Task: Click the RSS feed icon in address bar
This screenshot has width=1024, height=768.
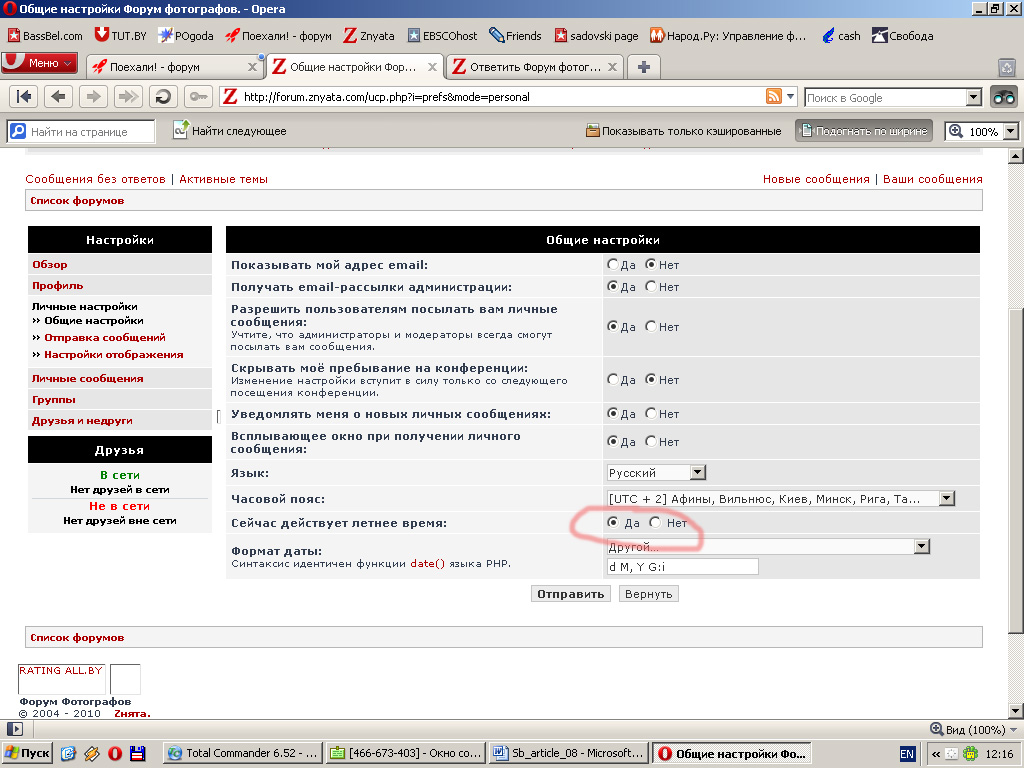Action: (773, 97)
